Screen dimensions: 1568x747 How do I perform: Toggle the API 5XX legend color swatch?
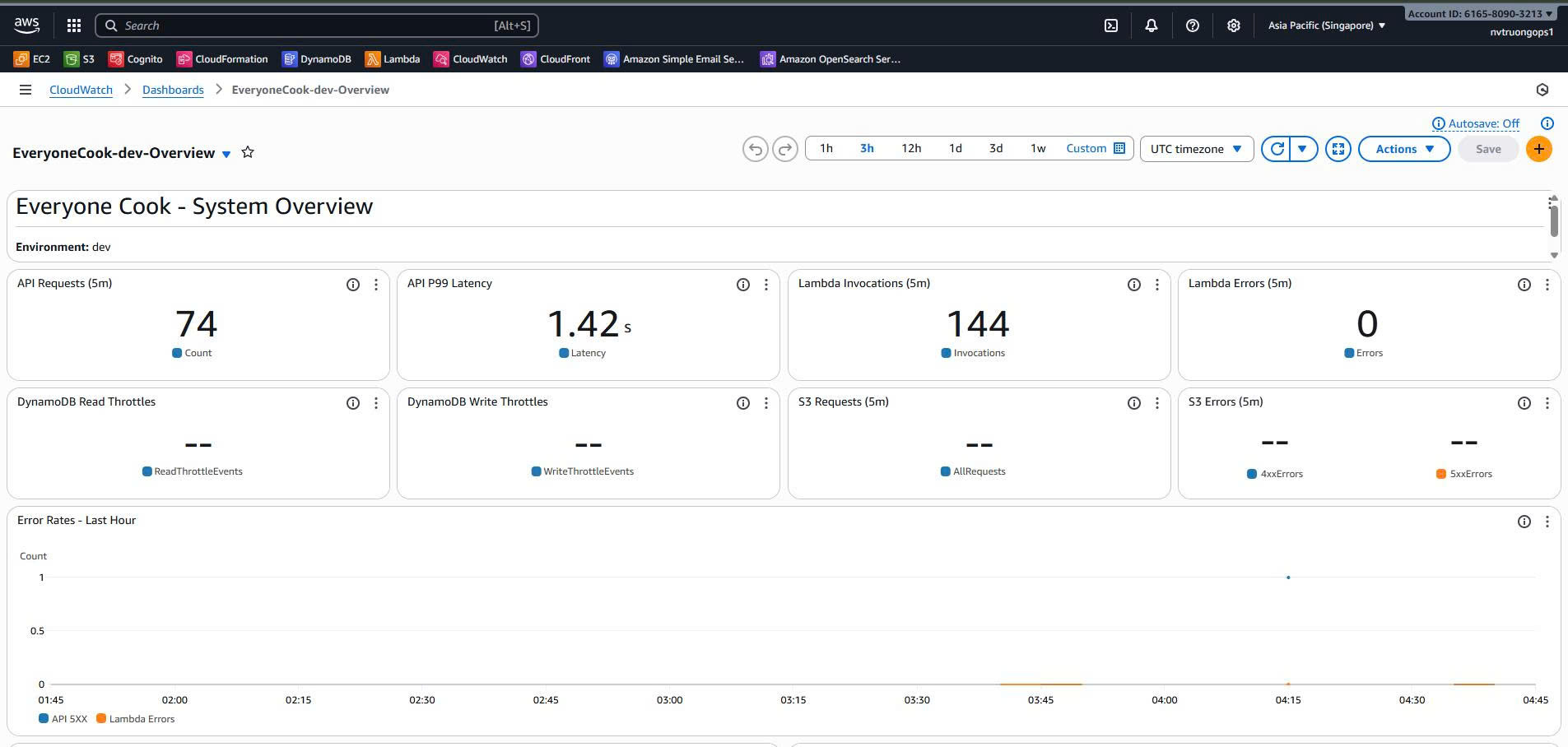click(x=44, y=718)
